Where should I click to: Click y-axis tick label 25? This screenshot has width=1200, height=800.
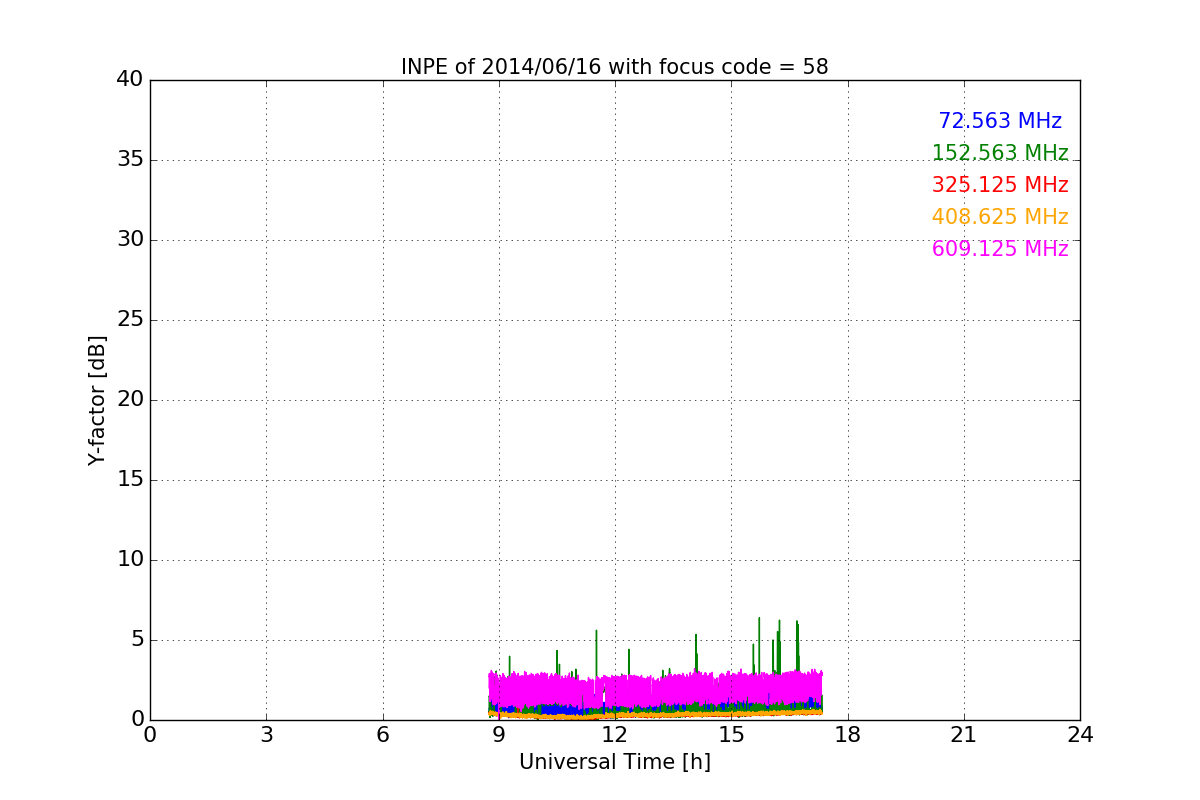click(x=130, y=320)
